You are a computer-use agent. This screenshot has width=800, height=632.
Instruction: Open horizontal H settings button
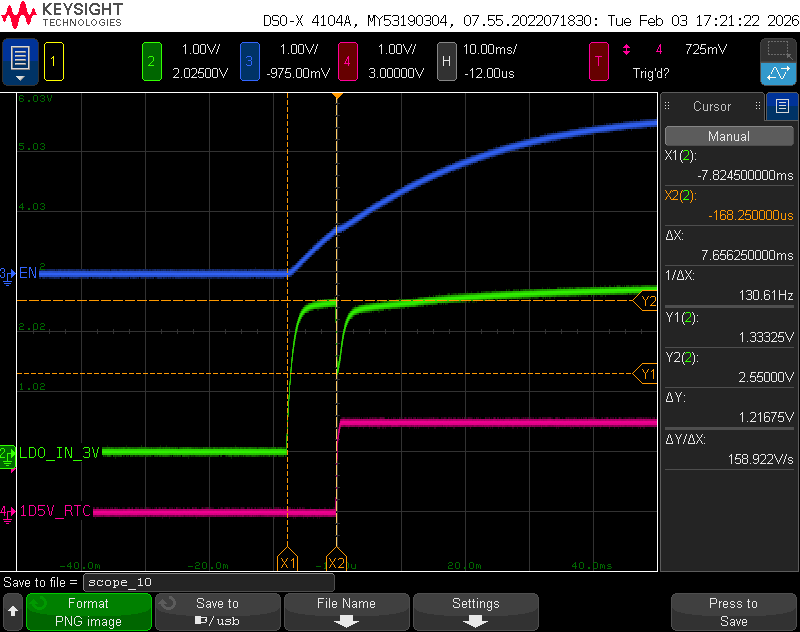tap(446, 62)
